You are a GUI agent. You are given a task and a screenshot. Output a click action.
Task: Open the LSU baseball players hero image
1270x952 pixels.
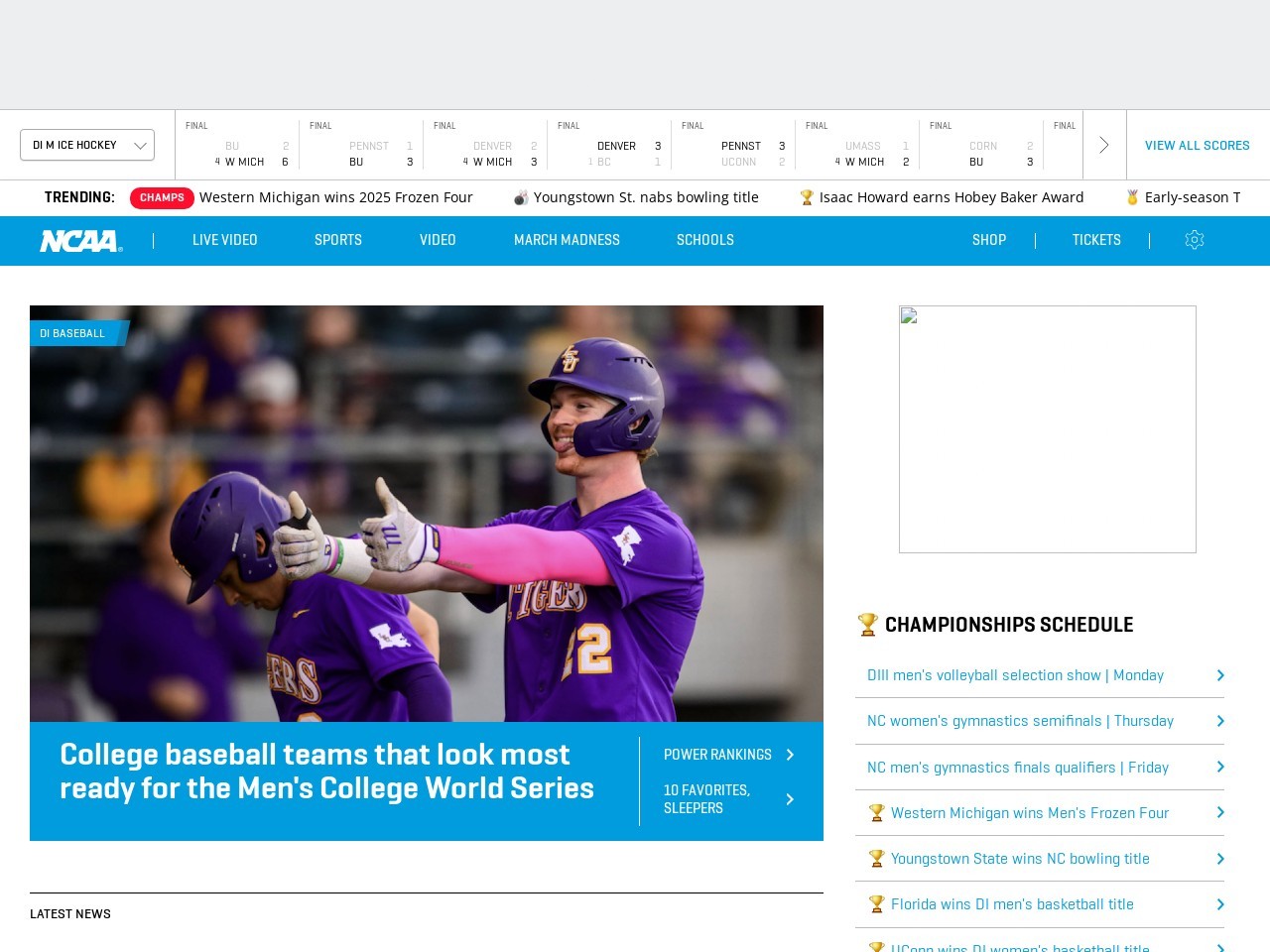(427, 514)
